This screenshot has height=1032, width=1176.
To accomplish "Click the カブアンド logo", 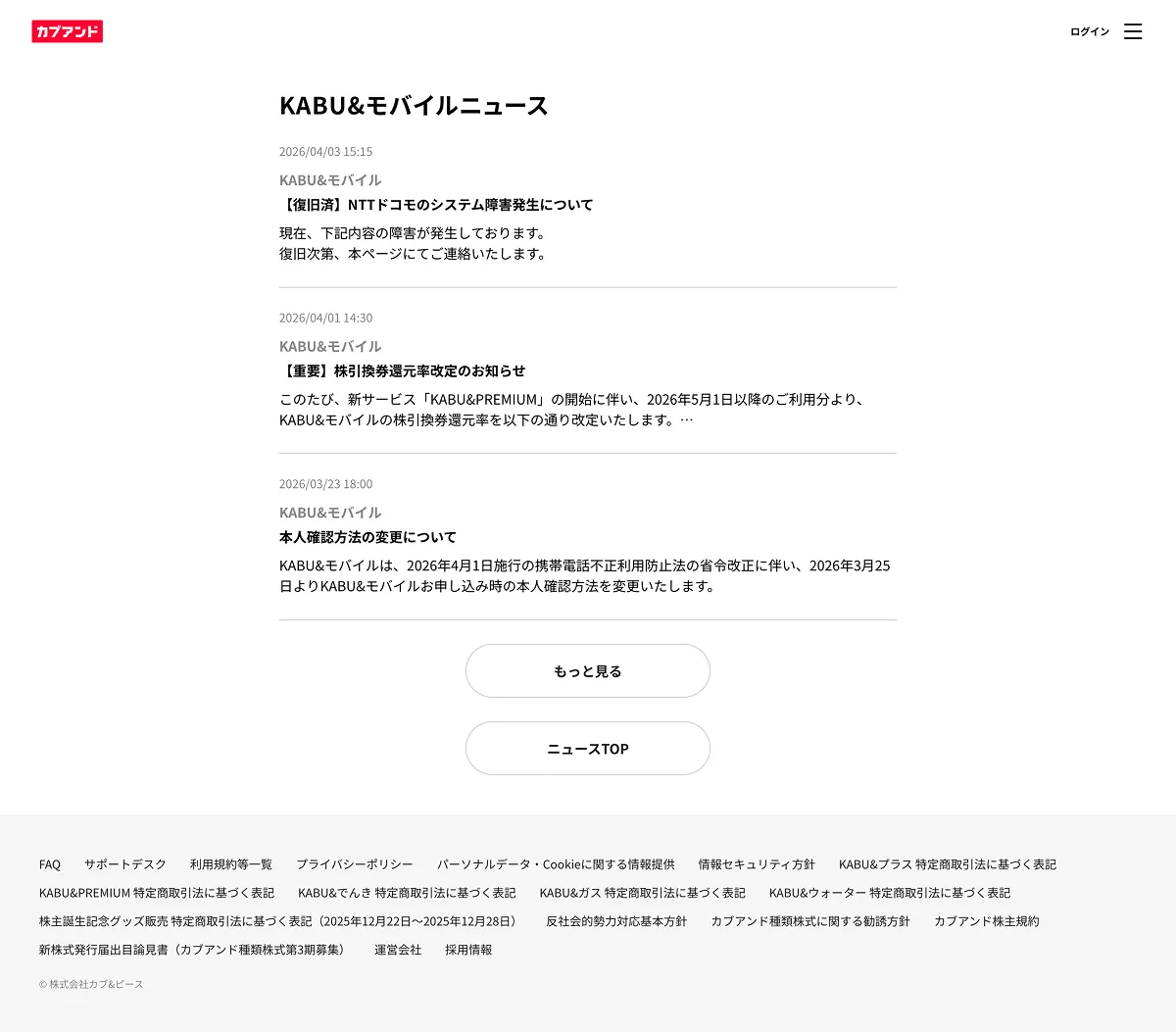I will point(67,31).
